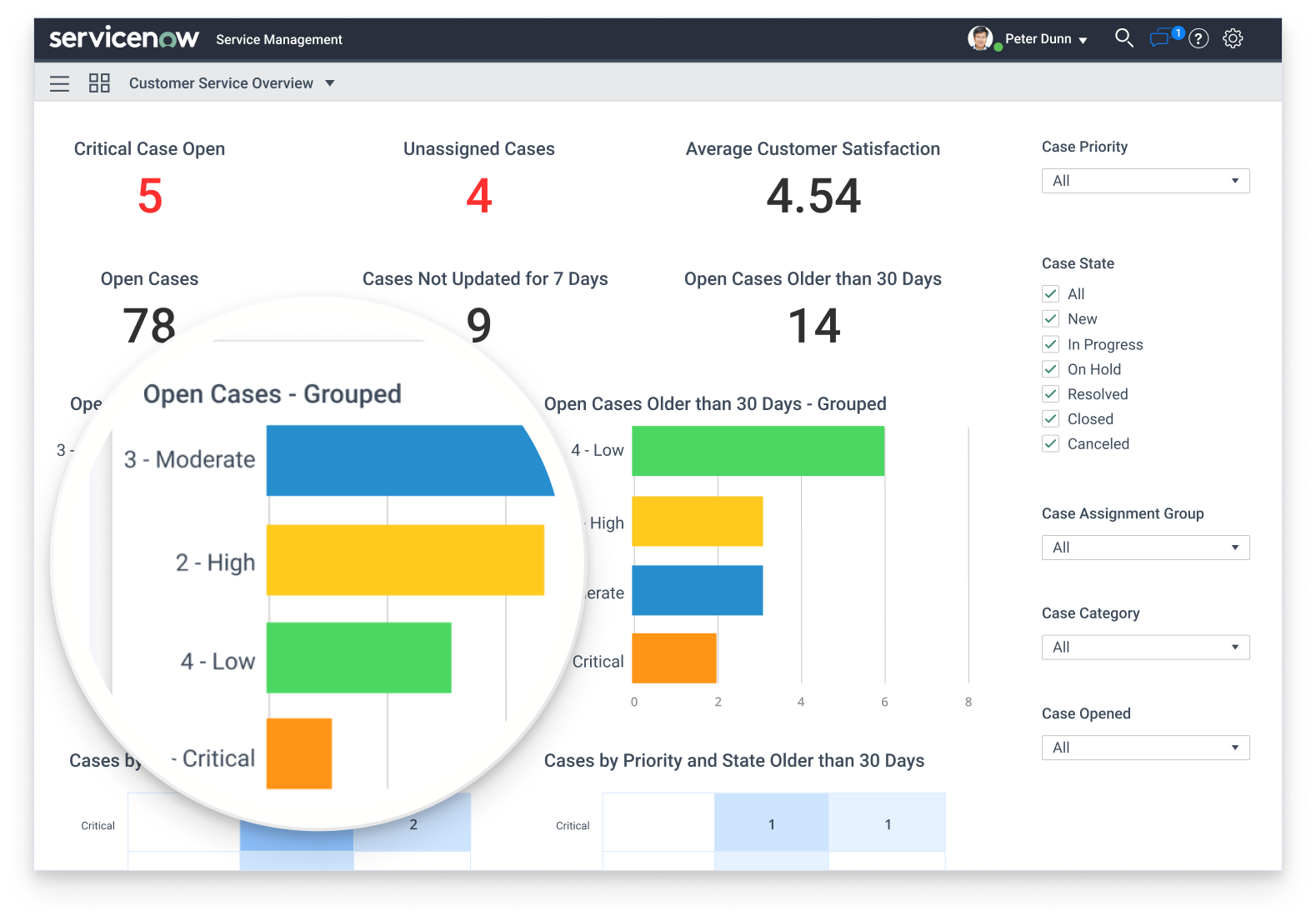
Task: Click the dashboard grid icon
Action: [x=99, y=83]
